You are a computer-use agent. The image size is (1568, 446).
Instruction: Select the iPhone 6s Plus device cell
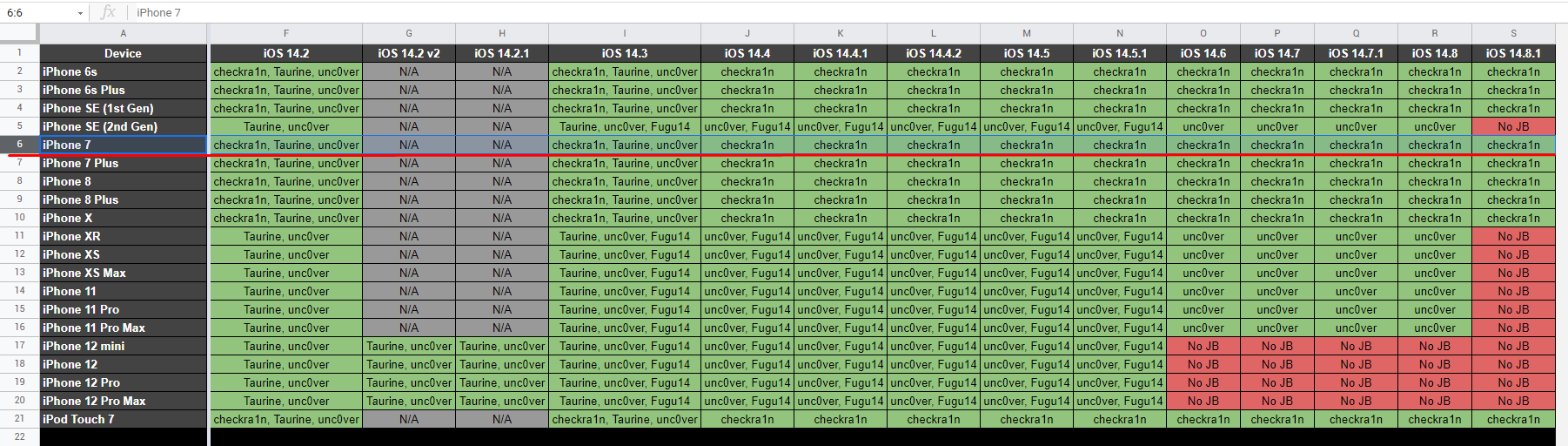point(124,90)
